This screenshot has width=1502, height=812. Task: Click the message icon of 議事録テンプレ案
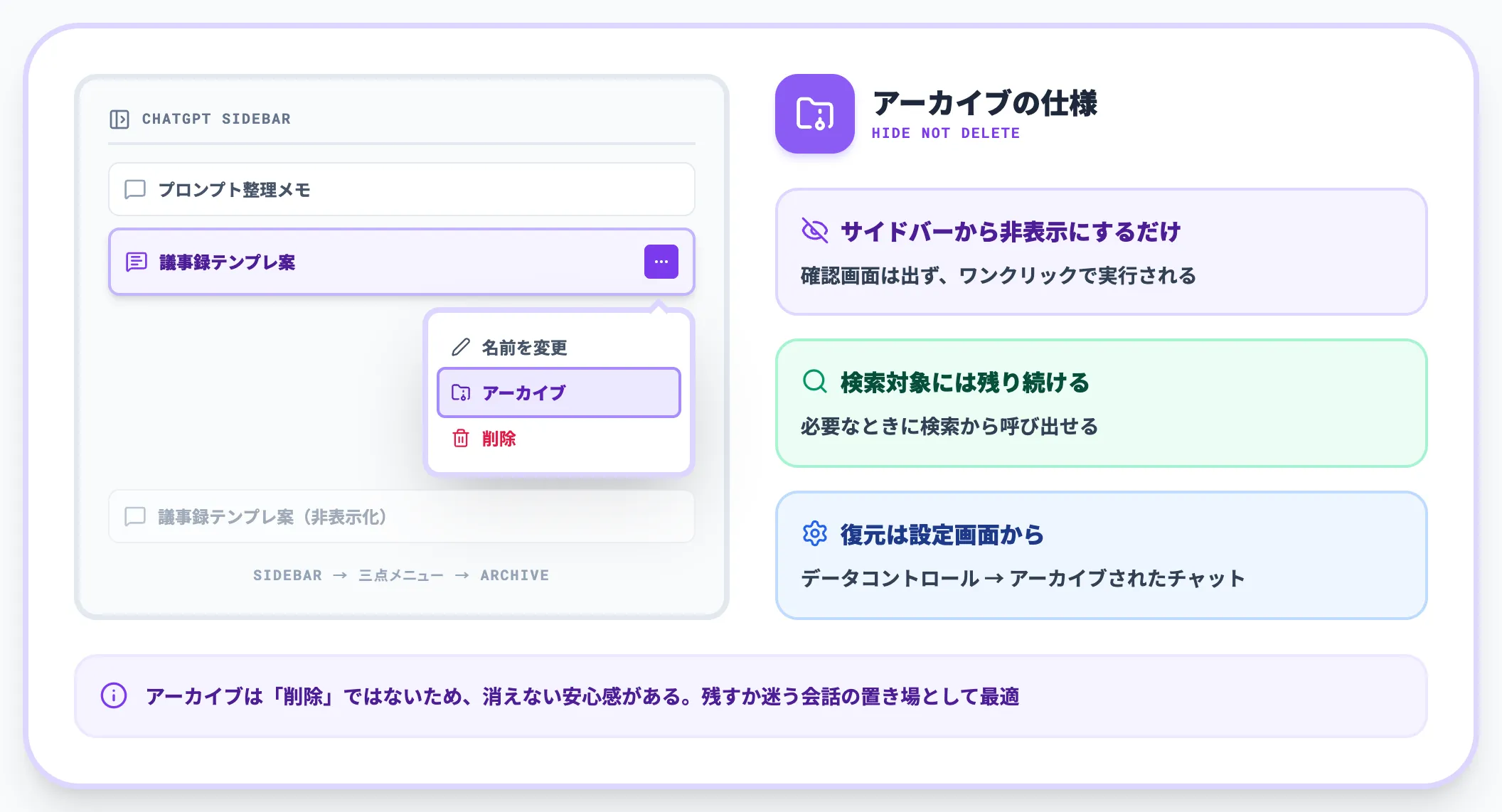click(x=137, y=262)
